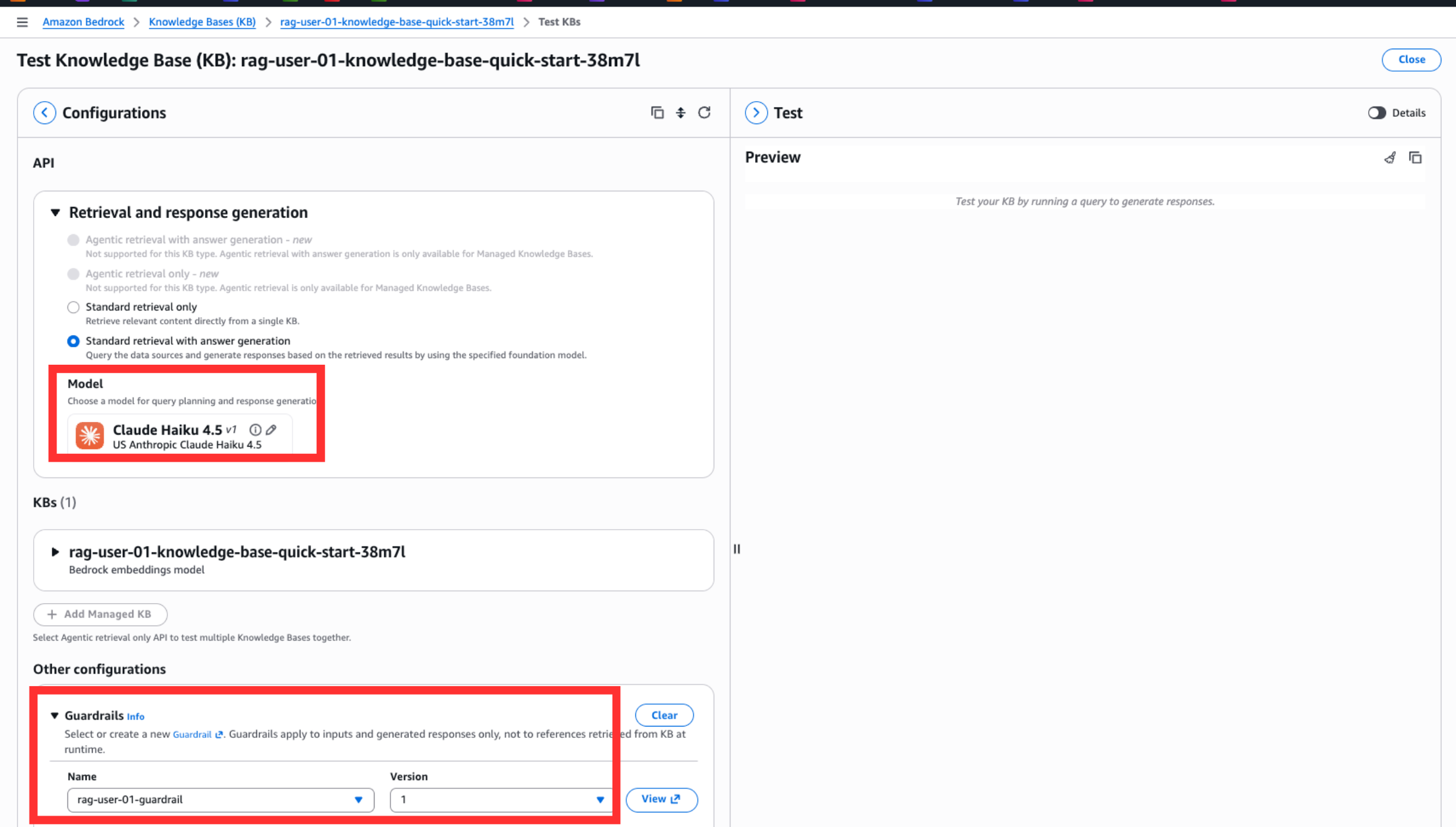1456x827 pixels.
Task: Toggle the Details switch
Action: [x=1377, y=113]
